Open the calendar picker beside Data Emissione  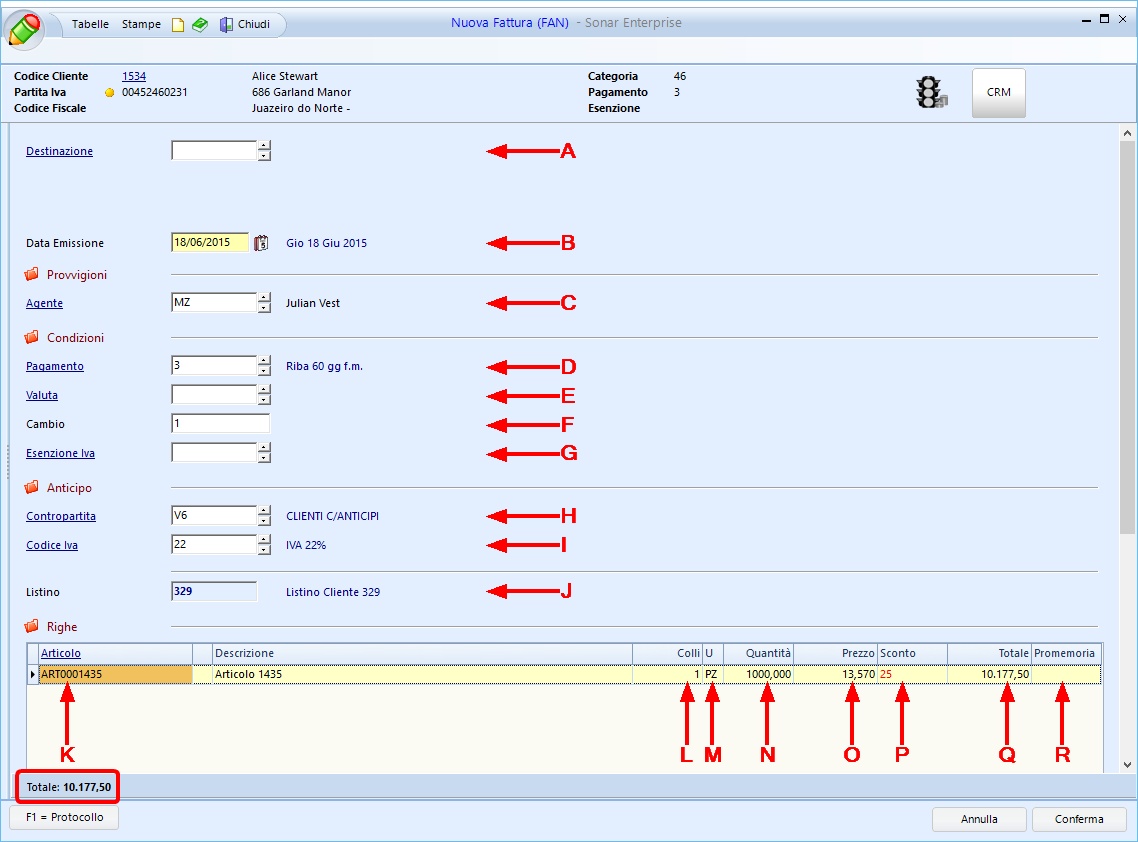click(262, 243)
